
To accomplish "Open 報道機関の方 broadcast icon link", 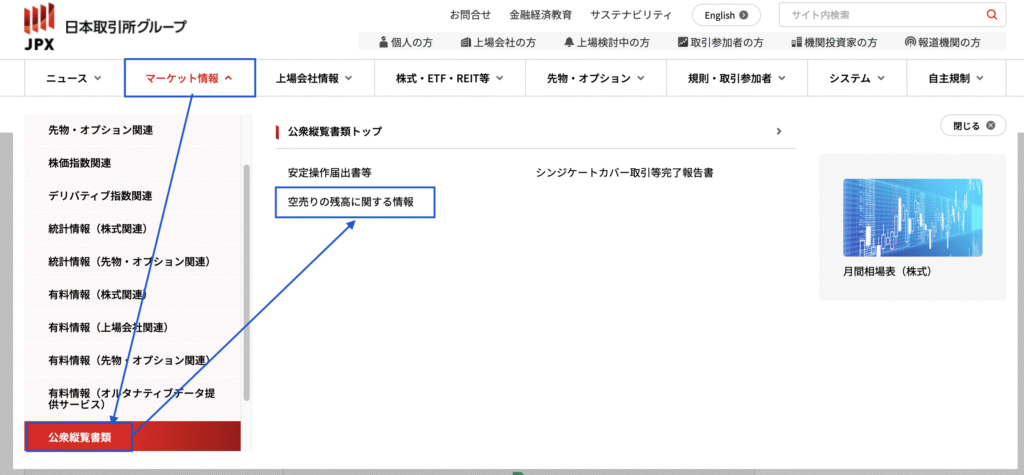I will [941, 43].
